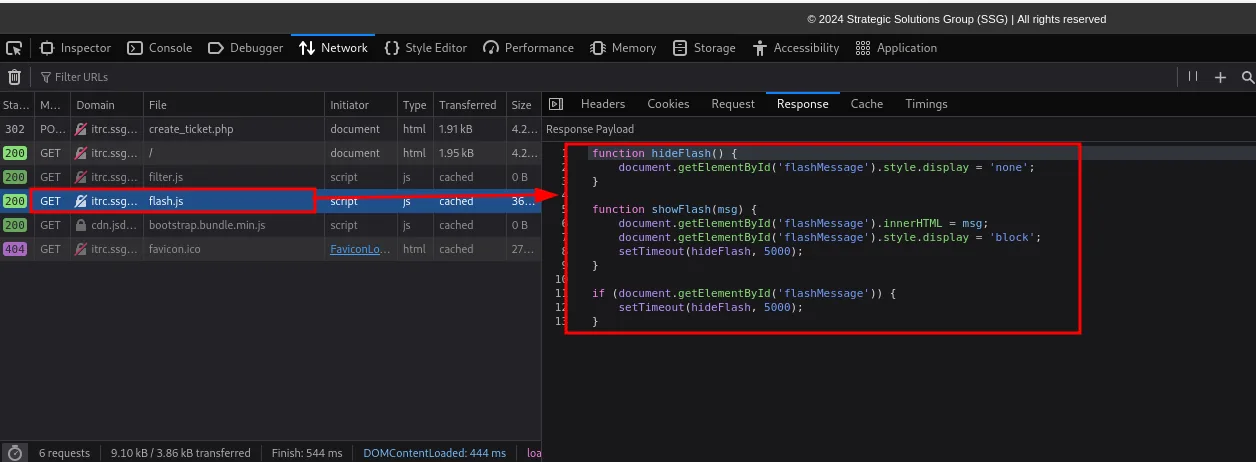Click insecure lock icon on favicon.ico row

[x=81, y=249]
